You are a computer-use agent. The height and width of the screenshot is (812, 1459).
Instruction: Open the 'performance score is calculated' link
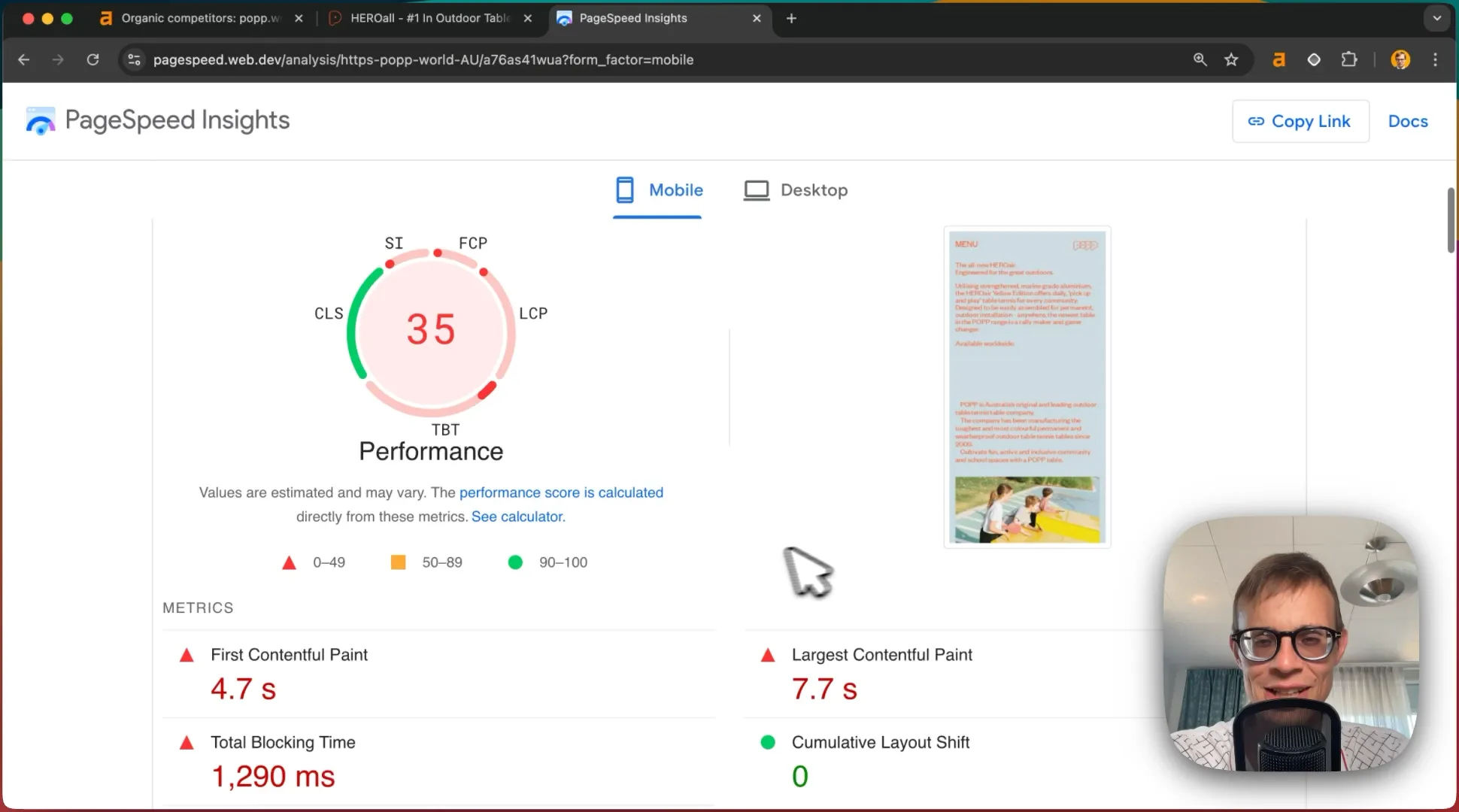point(561,492)
